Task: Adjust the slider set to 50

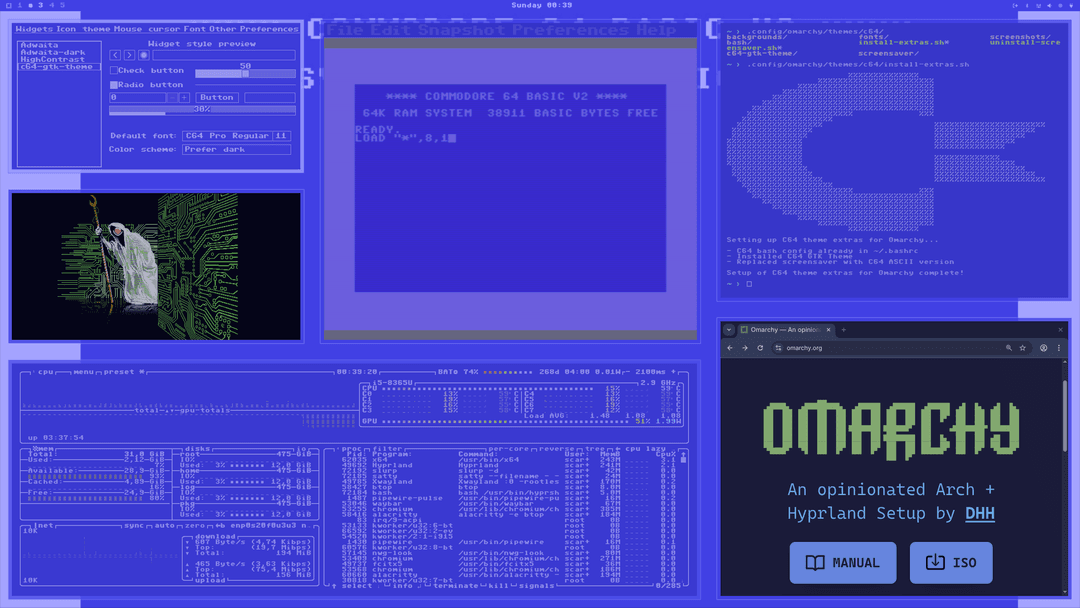Action: [x=245, y=74]
